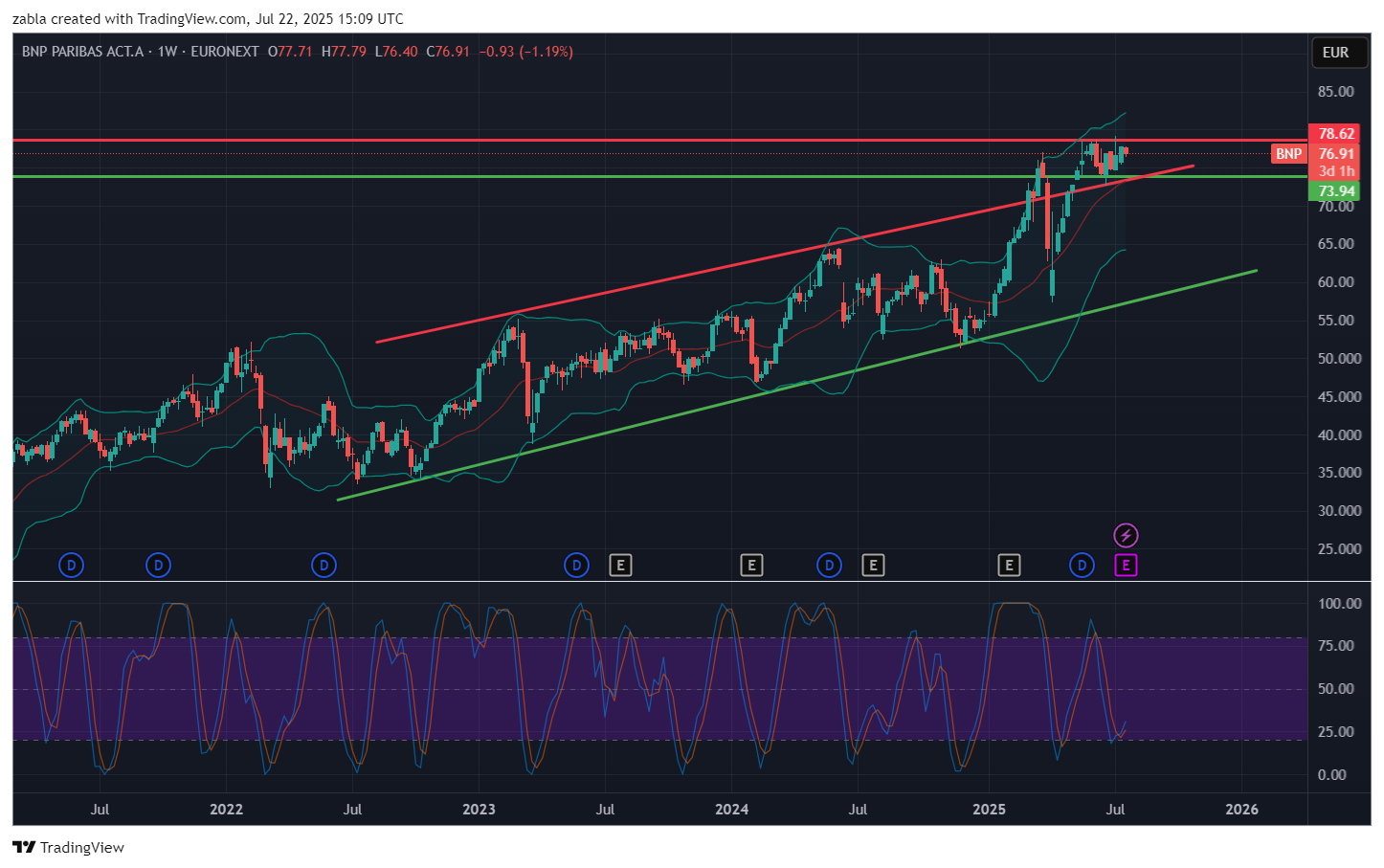Click the 76.91 last price label
Screen dimensions: 1384x868
click(1336, 154)
